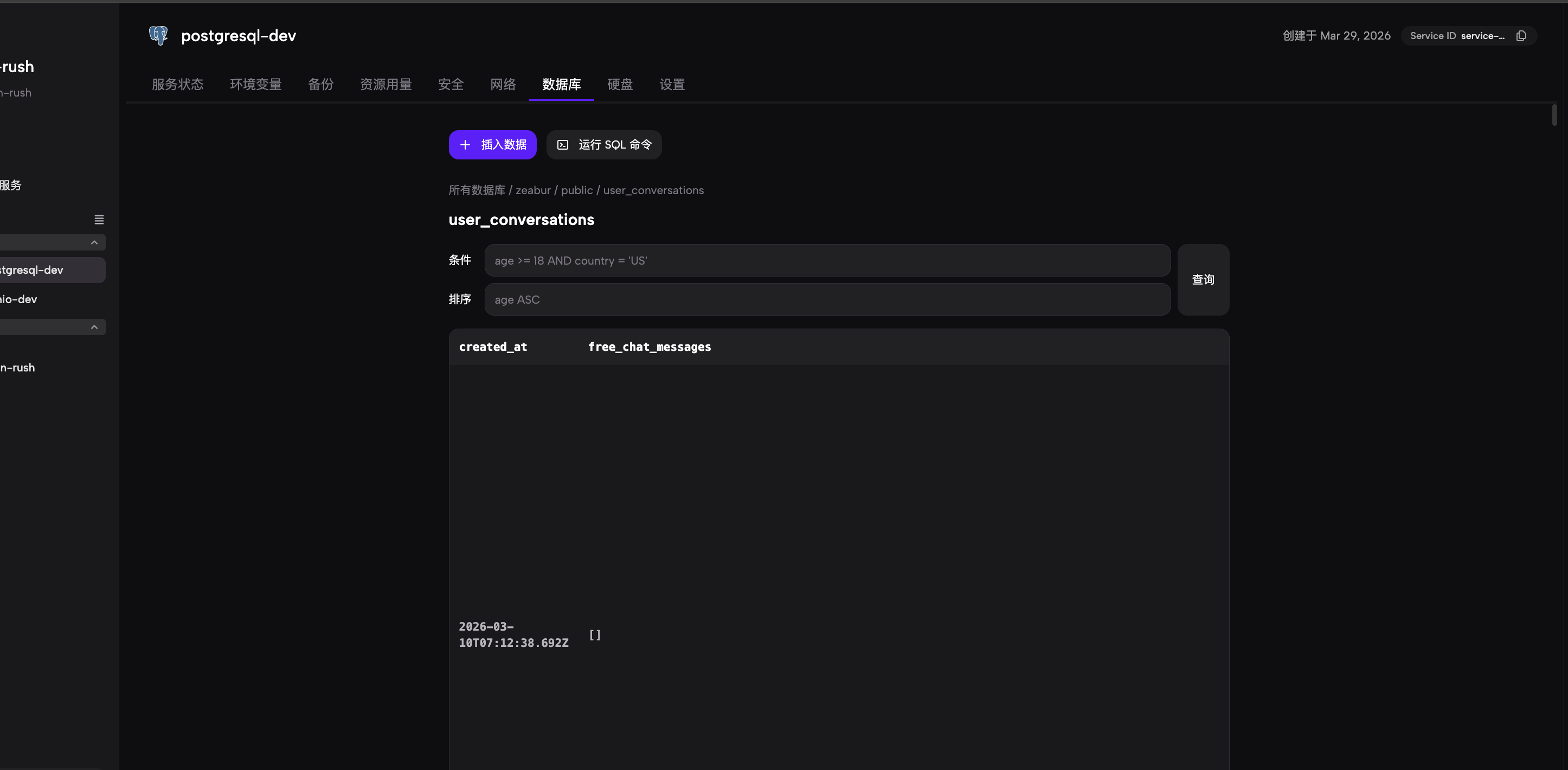1568x770 pixels.
Task: Switch to the 服务状态 tab
Action: point(178,85)
